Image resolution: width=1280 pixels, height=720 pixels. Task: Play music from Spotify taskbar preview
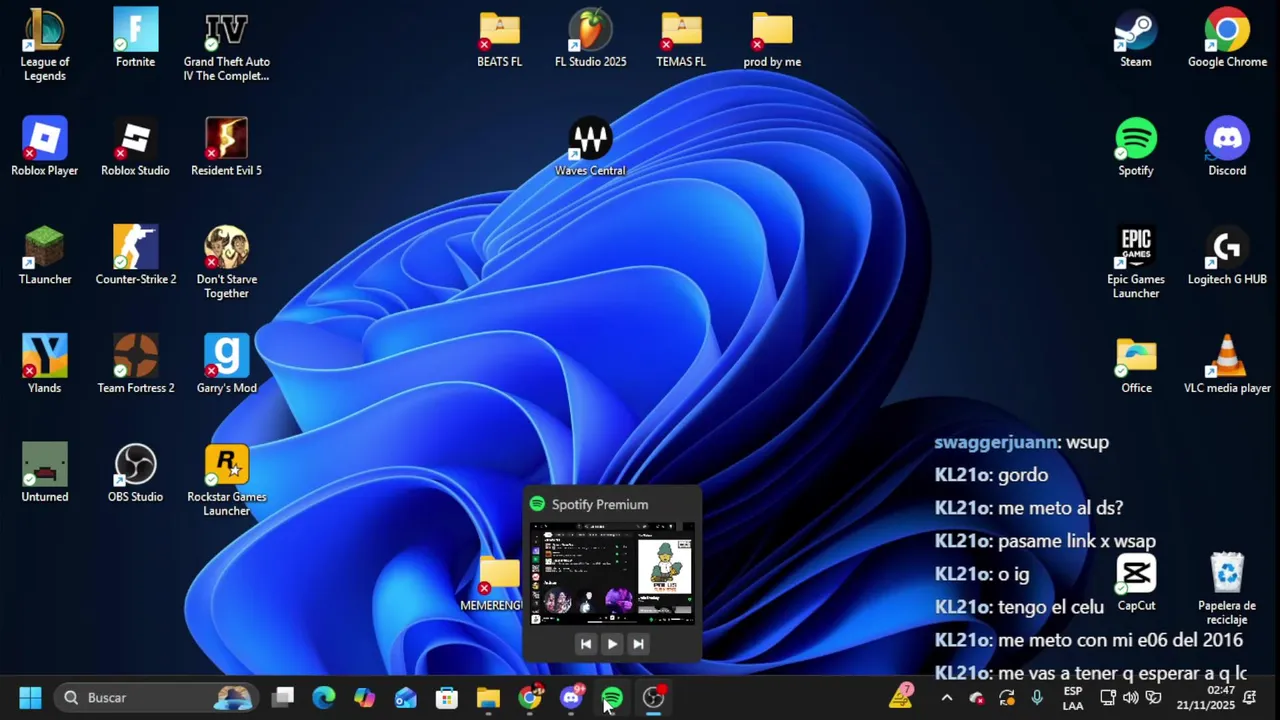click(x=612, y=644)
